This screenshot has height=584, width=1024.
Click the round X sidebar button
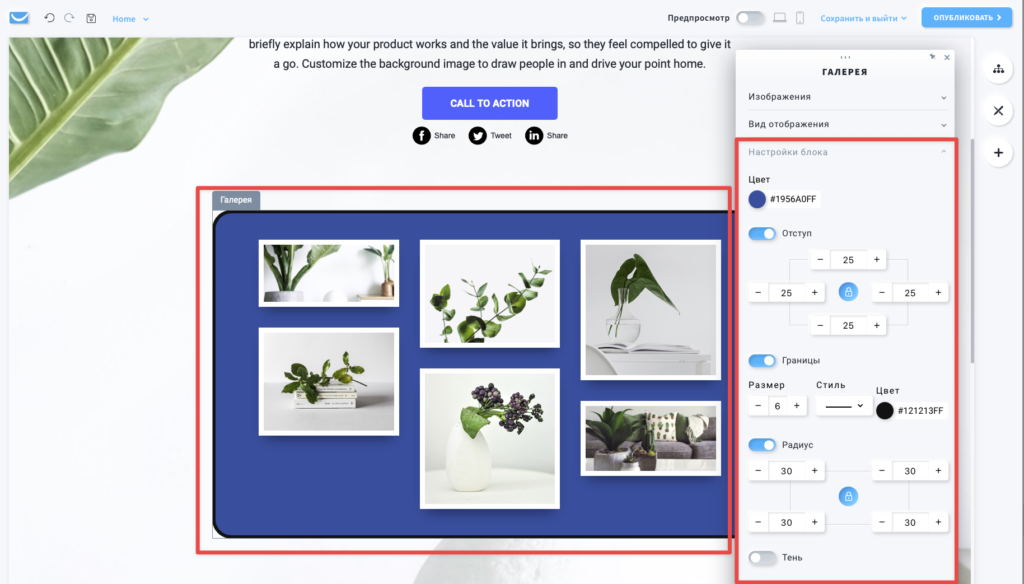coord(999,111)
